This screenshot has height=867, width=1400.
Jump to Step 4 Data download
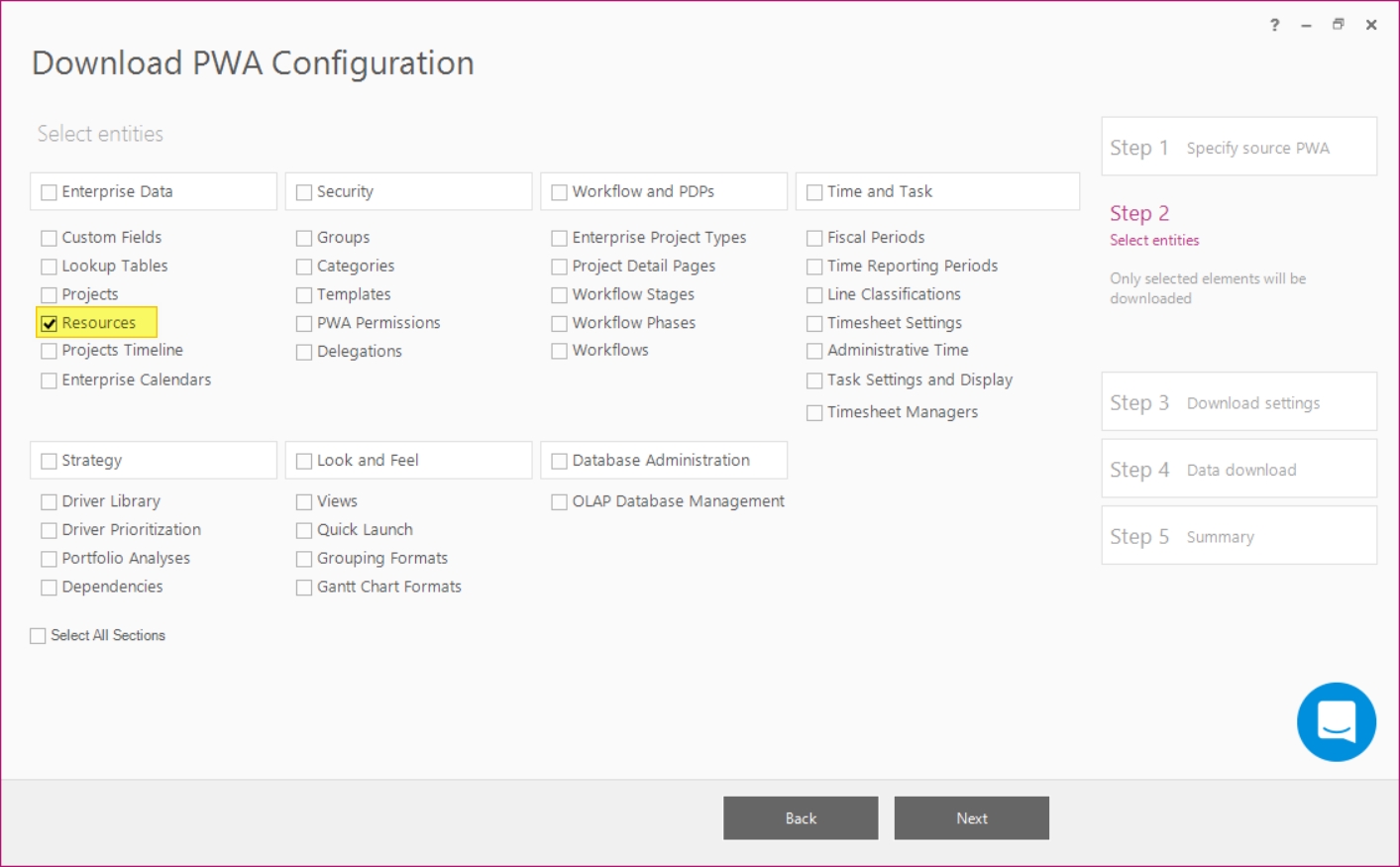coord(1238,469)
